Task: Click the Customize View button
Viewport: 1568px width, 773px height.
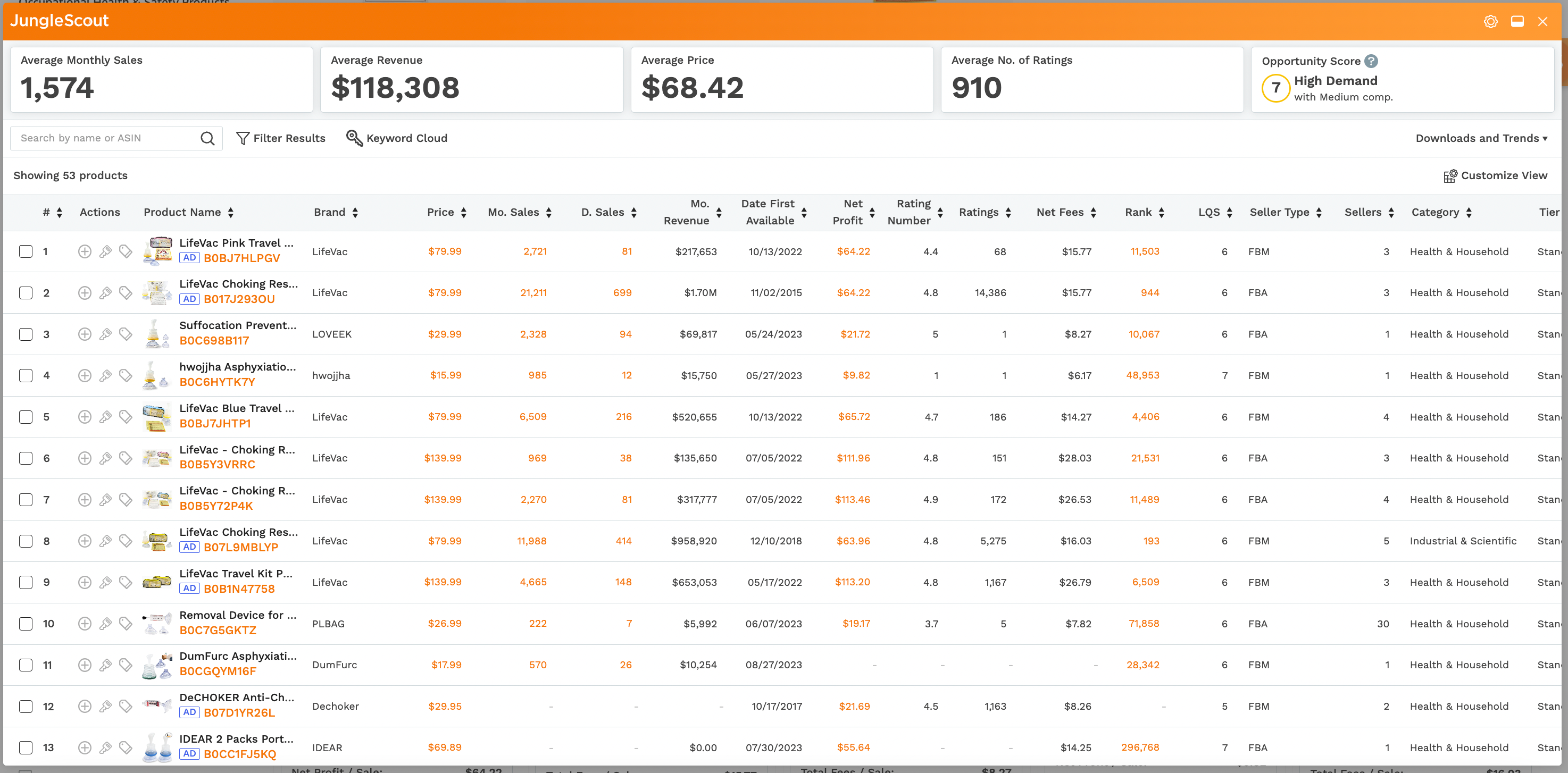Action: click(1495, 176)
